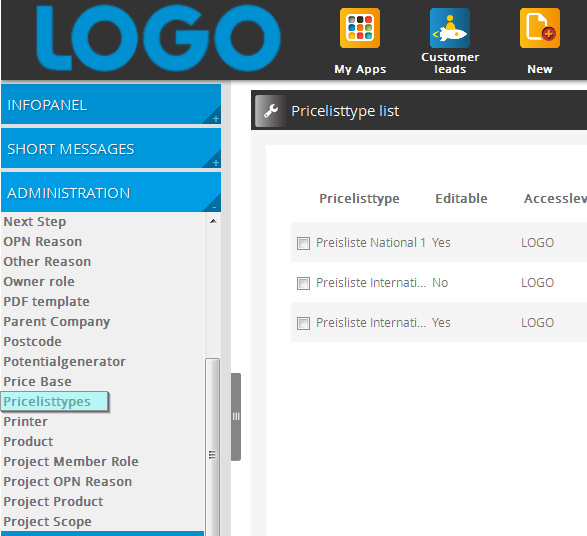Open the My Apps grid icon

(360, 28)
